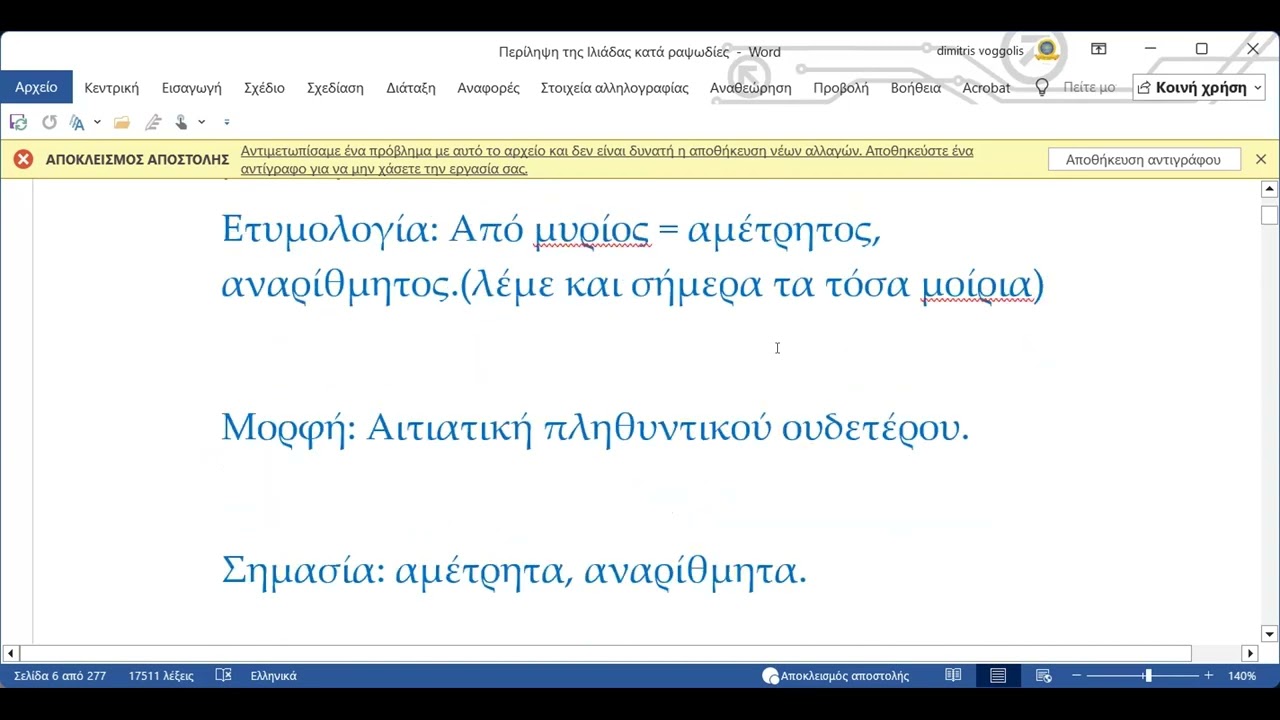
Task: Minimize the Word window
Action: pyautogui.click(x=1150, y=49)
